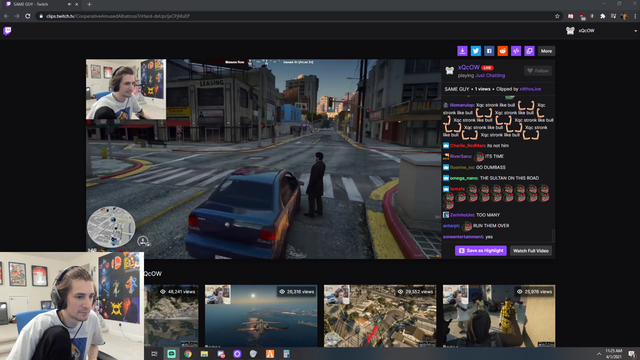Copy the clip link with the copy icon
The height and width of the screenshot is (360, 640).
(529, 51)
